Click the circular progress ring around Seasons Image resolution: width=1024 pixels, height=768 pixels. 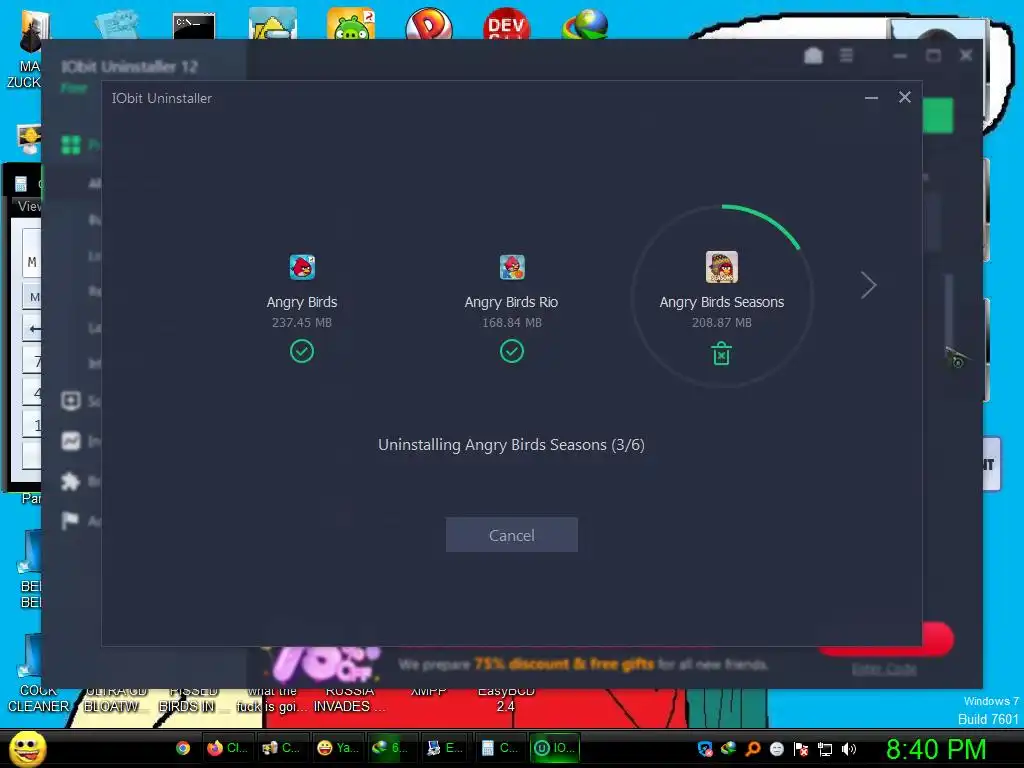click(x=722, y=296)
